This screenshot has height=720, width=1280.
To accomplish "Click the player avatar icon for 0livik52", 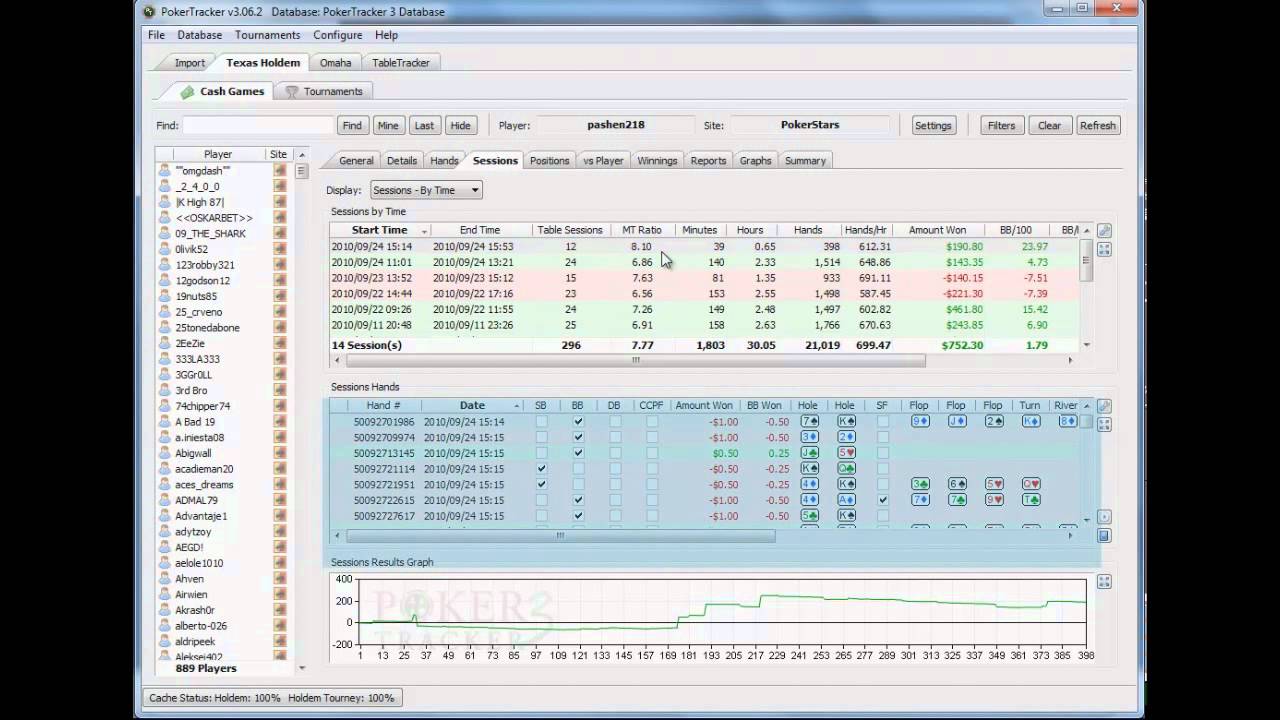I will (x=164, y=249).
